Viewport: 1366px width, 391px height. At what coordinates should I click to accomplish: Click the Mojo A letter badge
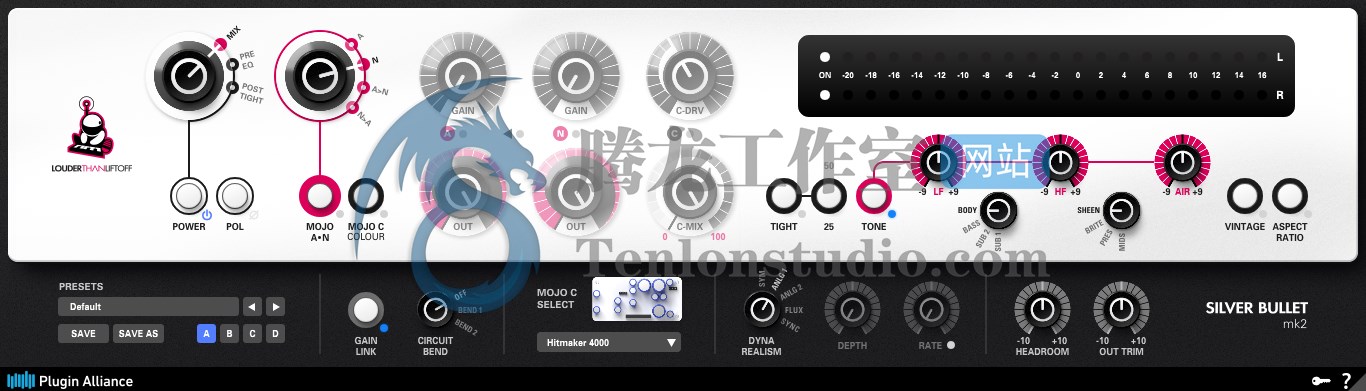(x=448, y=133)
